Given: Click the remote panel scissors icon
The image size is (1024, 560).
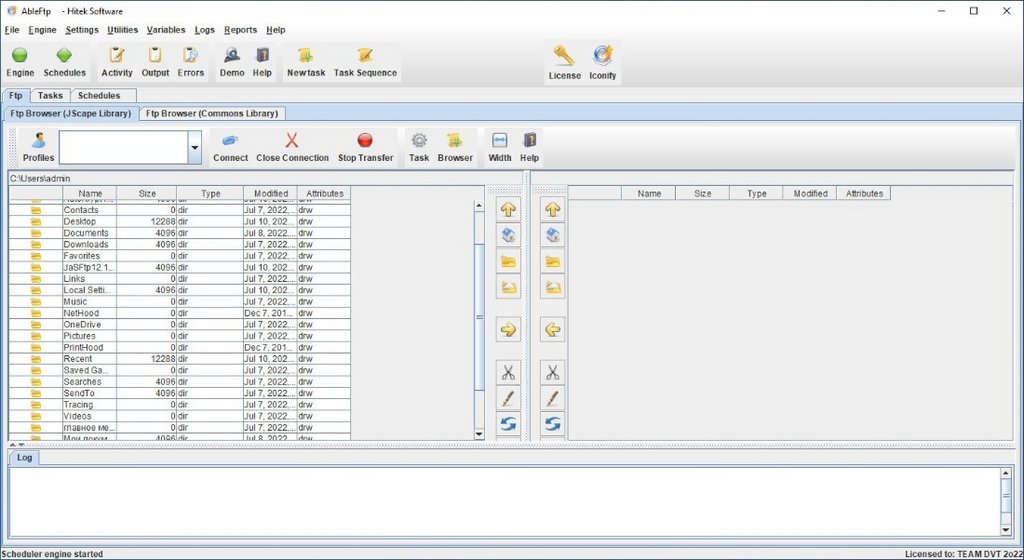Looking at the screenshot, I should pyautogui.click(x=552, y=373).
